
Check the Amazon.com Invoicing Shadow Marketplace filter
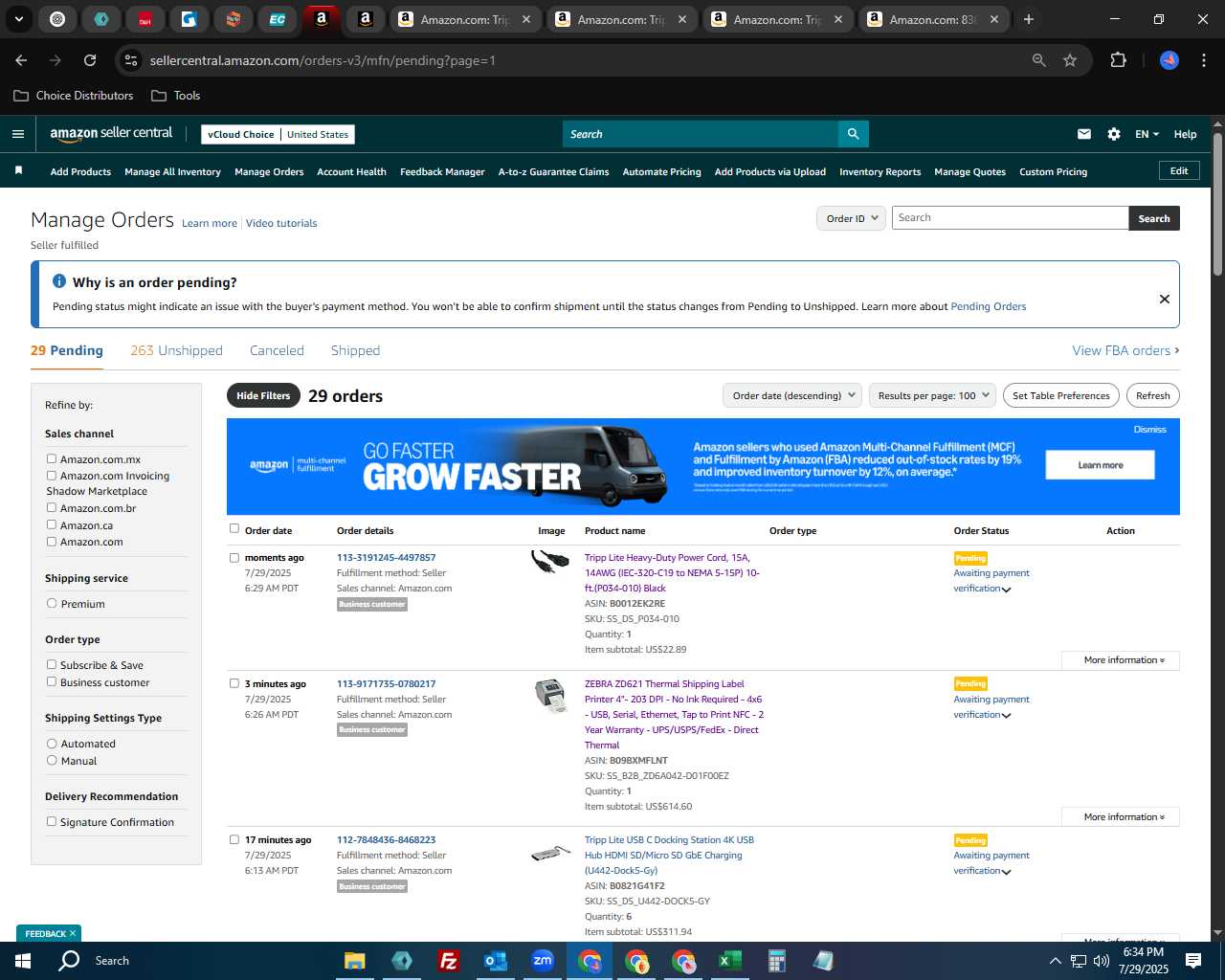(x=52, y=476)
